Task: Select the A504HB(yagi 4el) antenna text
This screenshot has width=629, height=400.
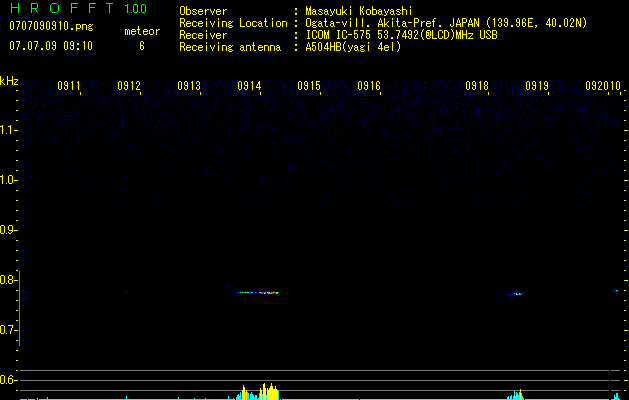Action: click(353, 47)
